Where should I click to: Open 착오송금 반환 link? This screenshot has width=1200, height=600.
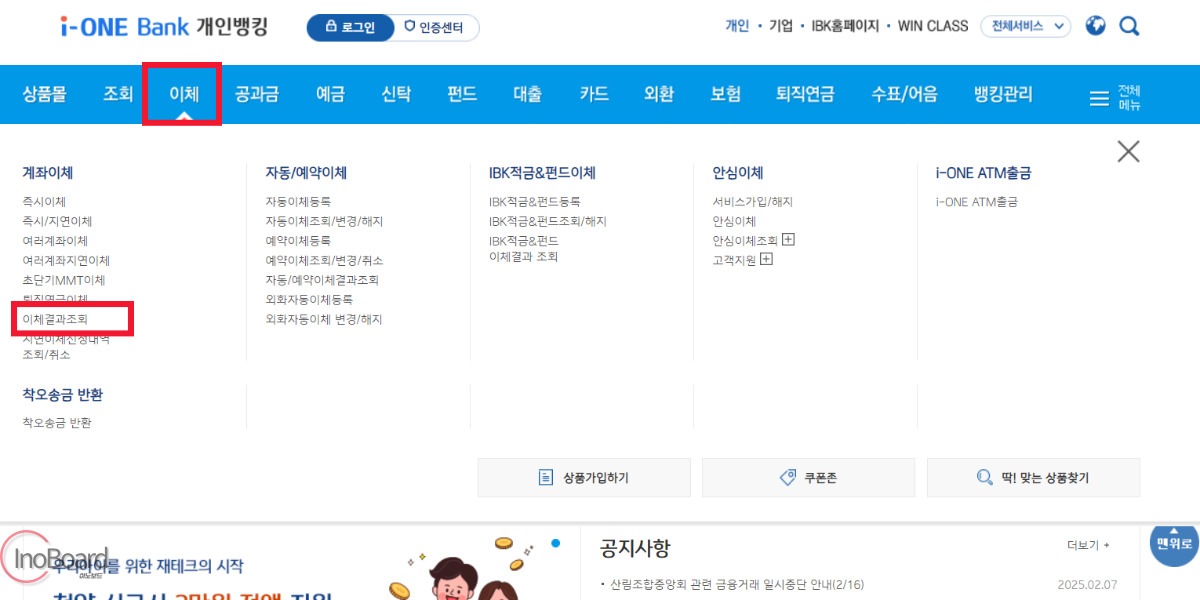57,423
